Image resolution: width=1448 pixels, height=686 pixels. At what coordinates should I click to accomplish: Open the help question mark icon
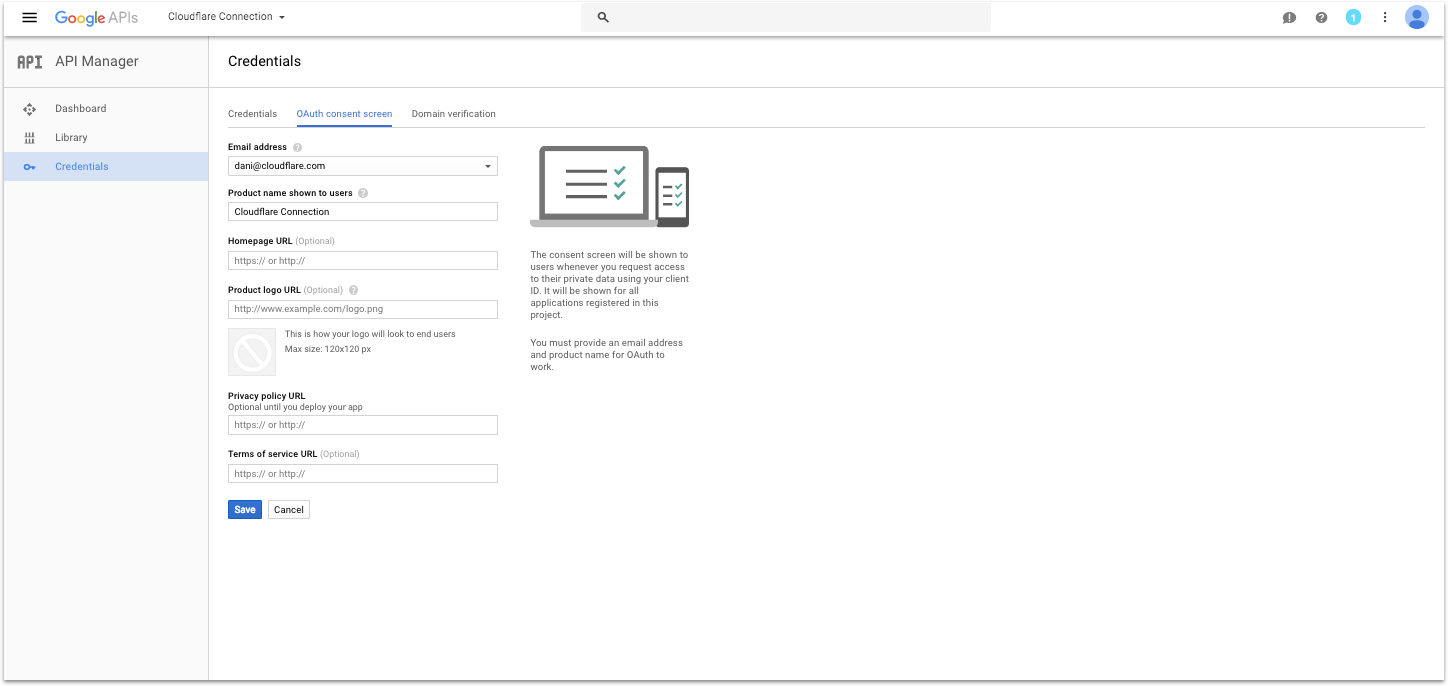[1321, 17]
